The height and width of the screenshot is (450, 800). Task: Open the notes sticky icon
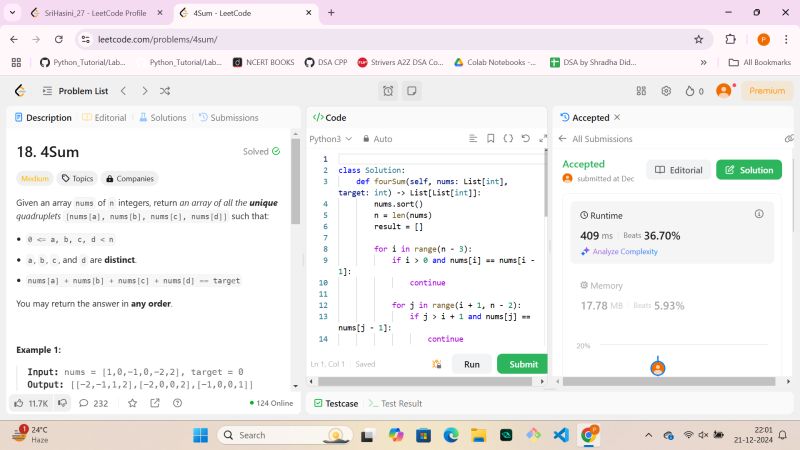pos(411,91)
